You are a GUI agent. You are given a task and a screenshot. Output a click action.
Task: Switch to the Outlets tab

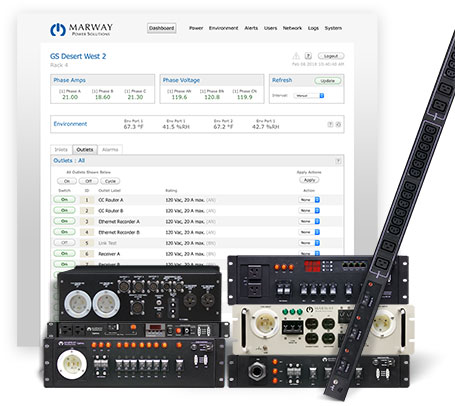[85, 150]
